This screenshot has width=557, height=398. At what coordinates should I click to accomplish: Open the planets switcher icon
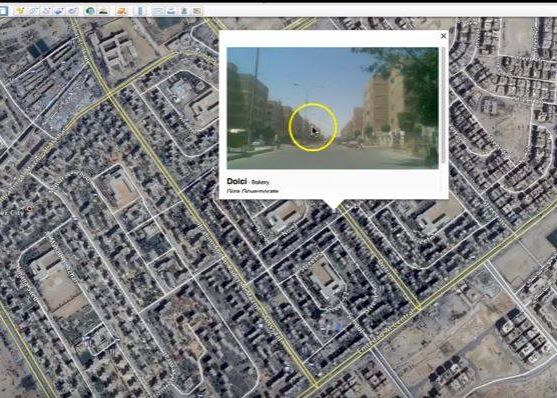121,11
